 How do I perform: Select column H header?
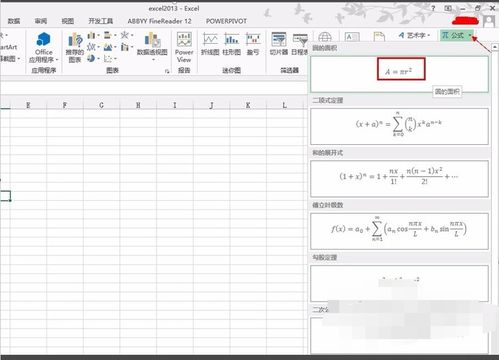138,105
